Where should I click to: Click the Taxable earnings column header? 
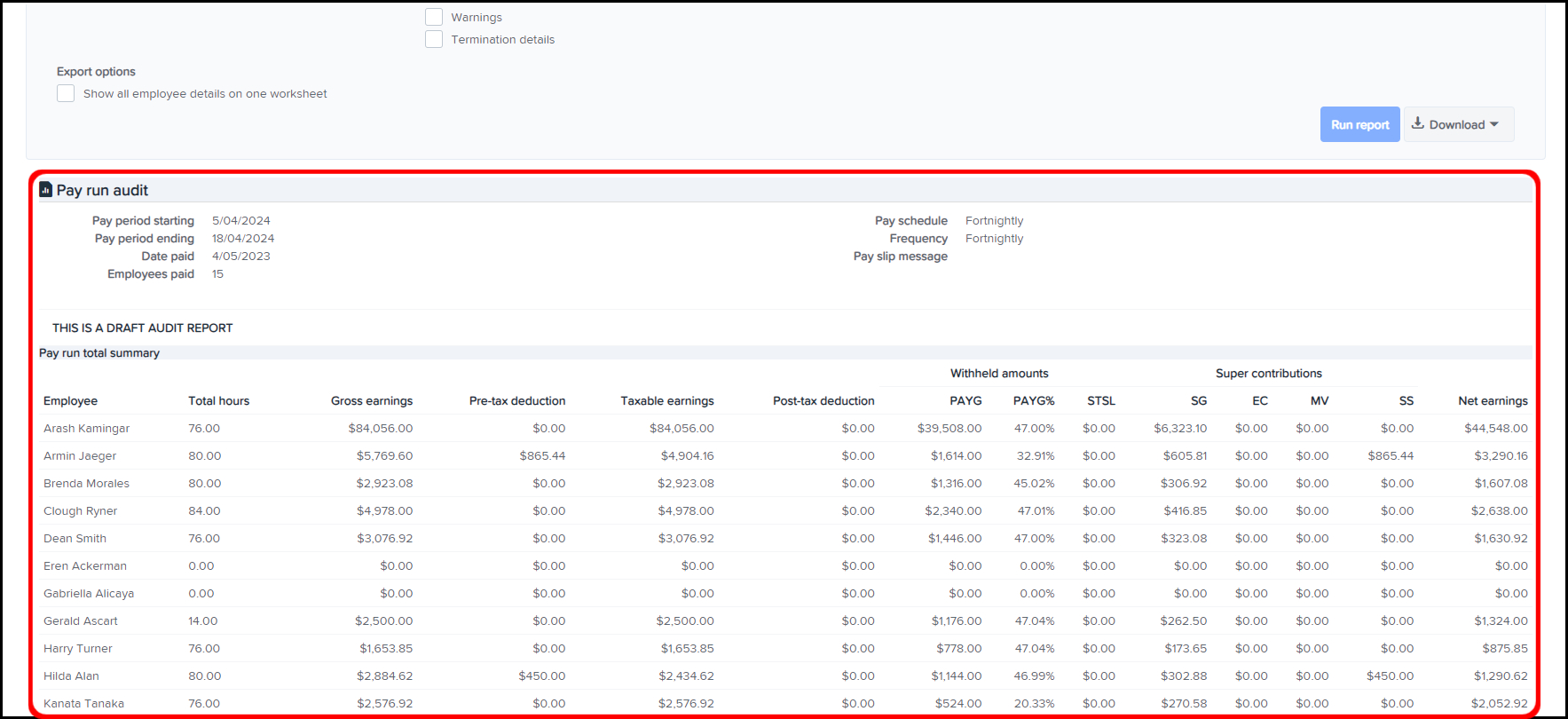(667, 401)
